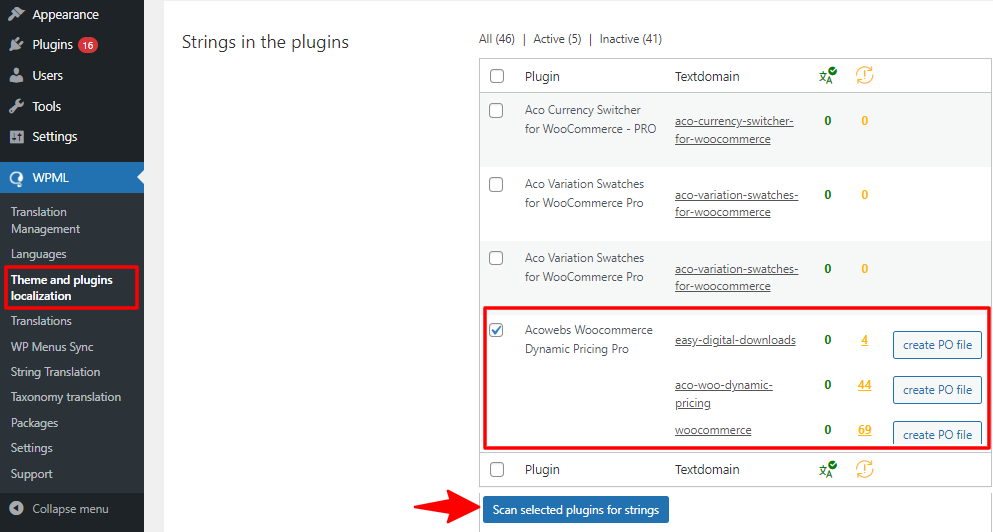Click the Collapse menu arrow icon

pyautogui.click(x=17, y=509)
